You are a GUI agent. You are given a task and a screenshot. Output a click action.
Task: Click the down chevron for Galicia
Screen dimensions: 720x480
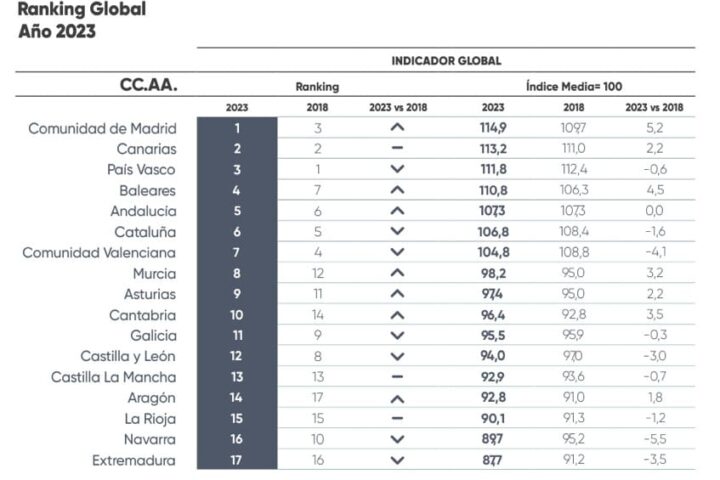(x=397, y=336)
